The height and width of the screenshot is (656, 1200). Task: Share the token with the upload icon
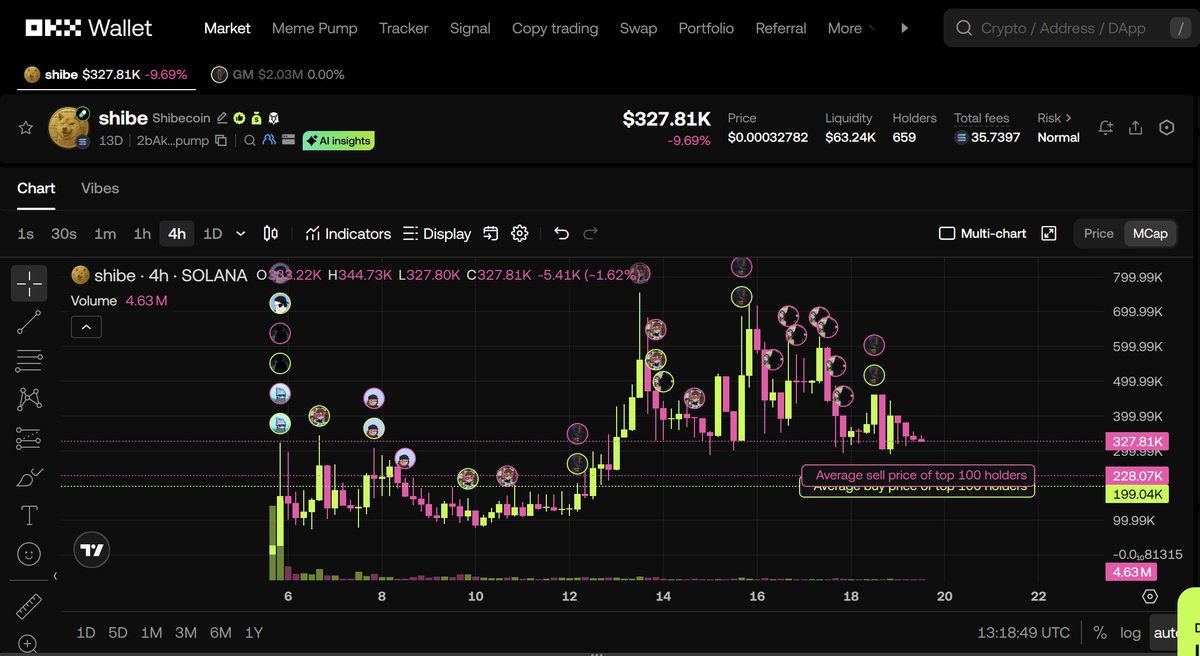(1136, 128)
